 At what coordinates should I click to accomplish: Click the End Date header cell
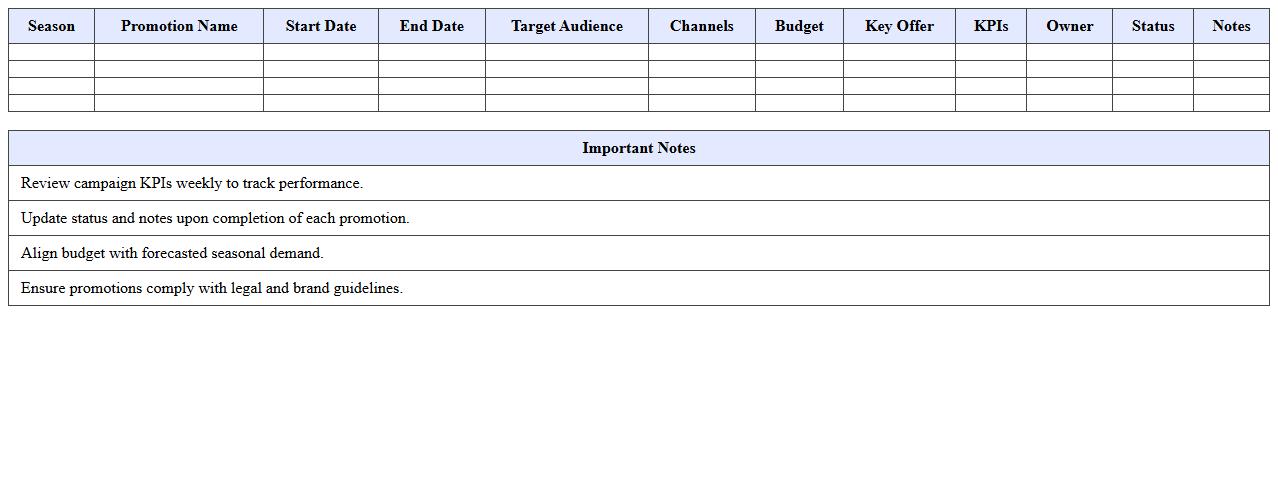(432, 26)
